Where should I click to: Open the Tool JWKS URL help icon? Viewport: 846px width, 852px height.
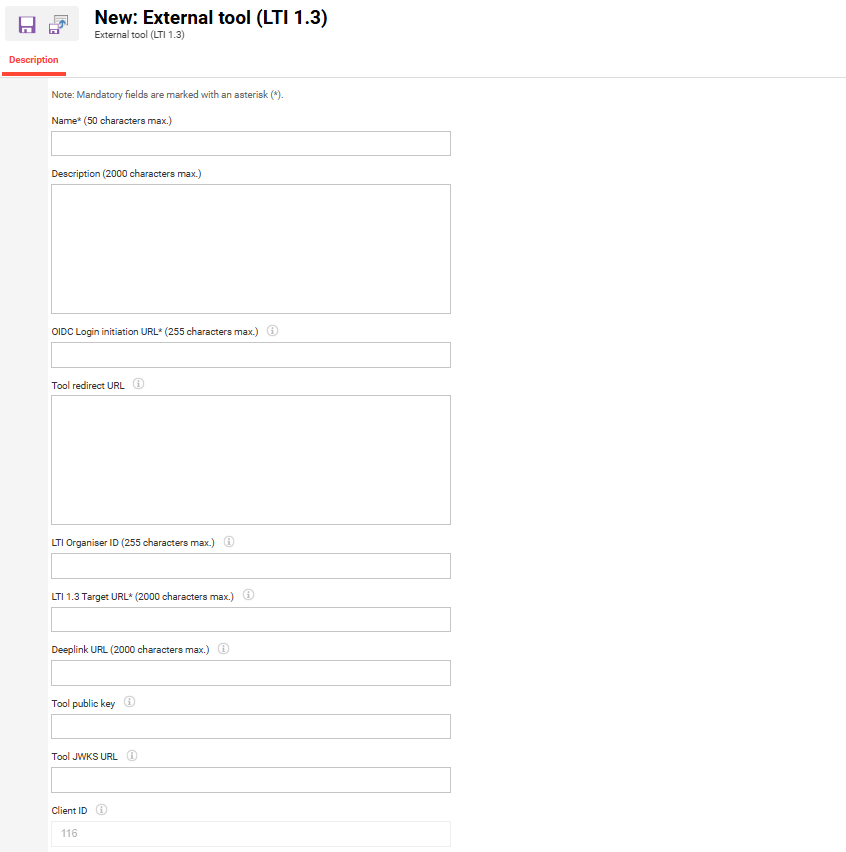click(x=131, y=755)
